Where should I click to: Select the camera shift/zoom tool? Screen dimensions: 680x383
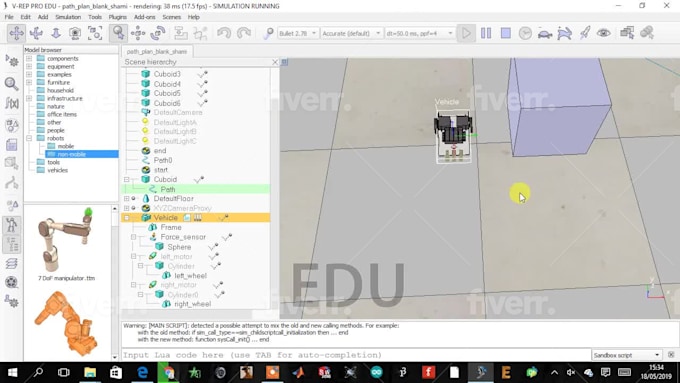click(x=56, y=33)
